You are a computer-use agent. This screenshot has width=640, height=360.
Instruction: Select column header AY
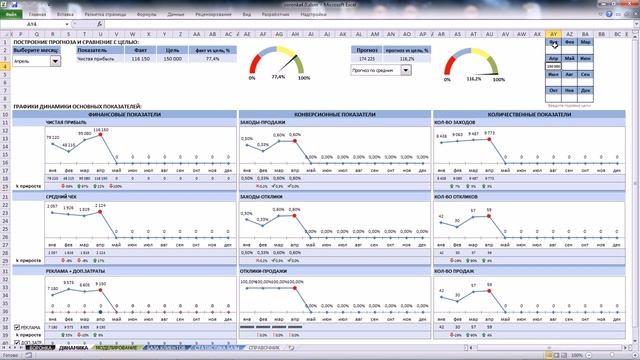(x=553, y=34)
